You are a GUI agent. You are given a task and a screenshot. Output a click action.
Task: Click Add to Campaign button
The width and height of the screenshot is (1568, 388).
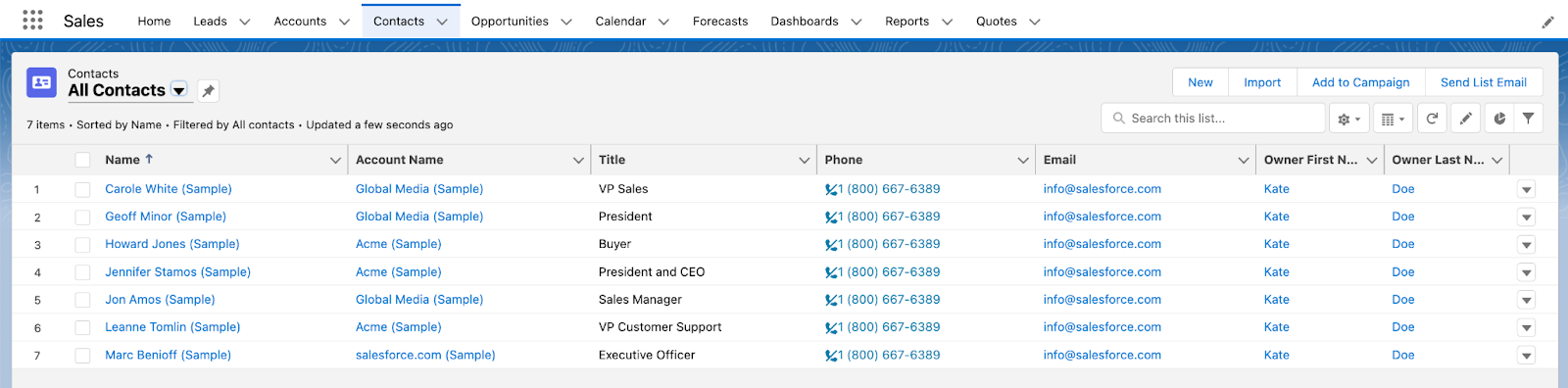[x=1360, y=82]
